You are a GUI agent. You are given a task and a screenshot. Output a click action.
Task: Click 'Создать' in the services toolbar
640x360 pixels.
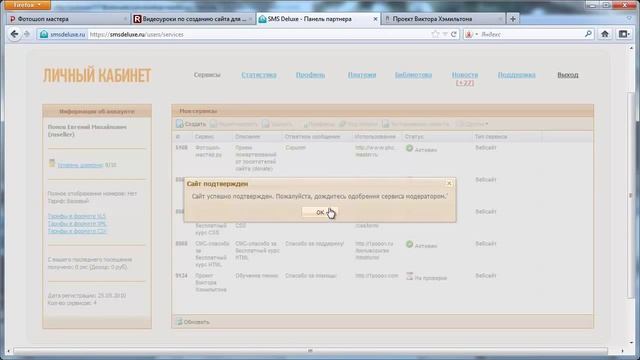pyautogui.click(x=191, y=124)
